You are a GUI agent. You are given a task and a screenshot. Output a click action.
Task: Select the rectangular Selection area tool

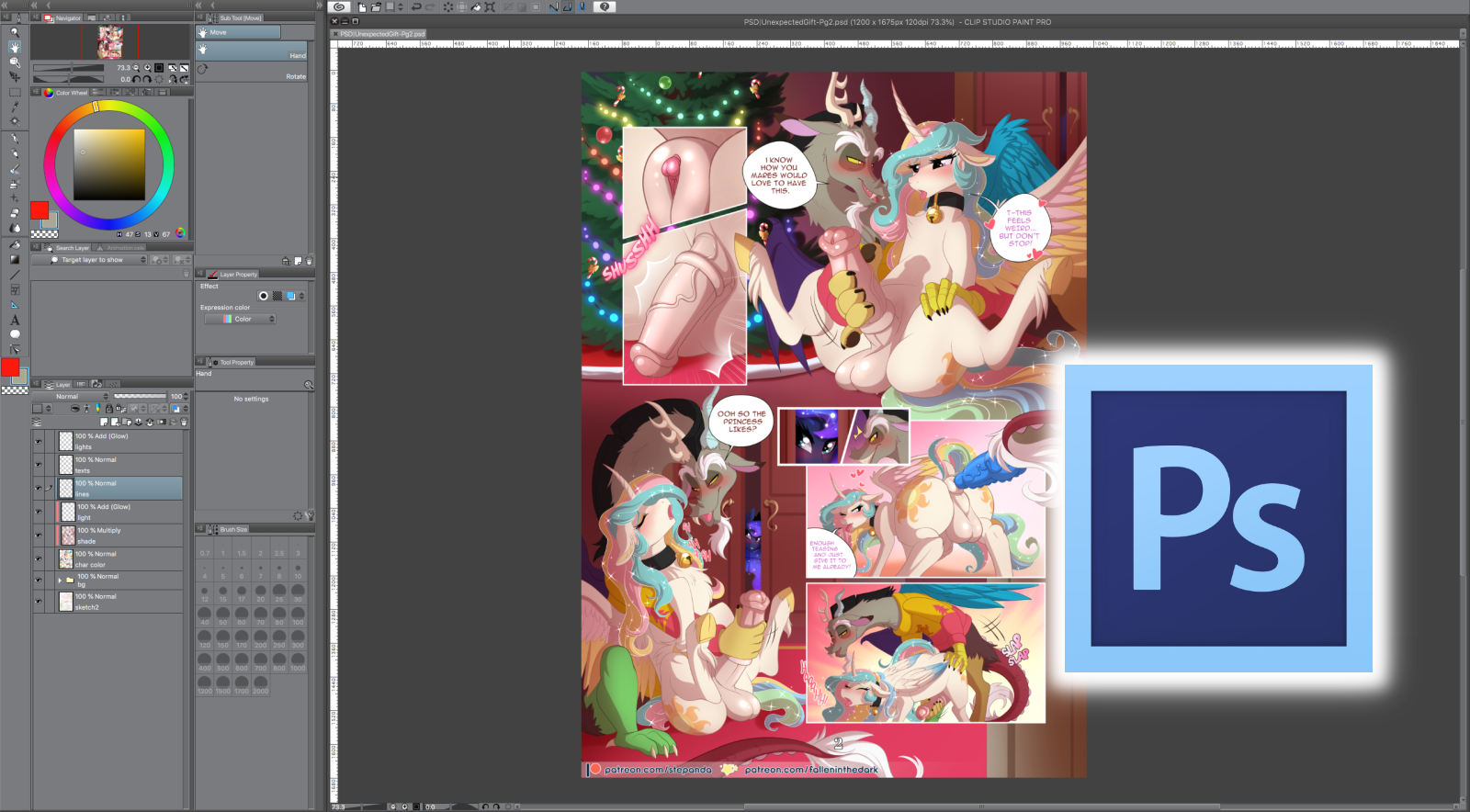coord(15,92)
